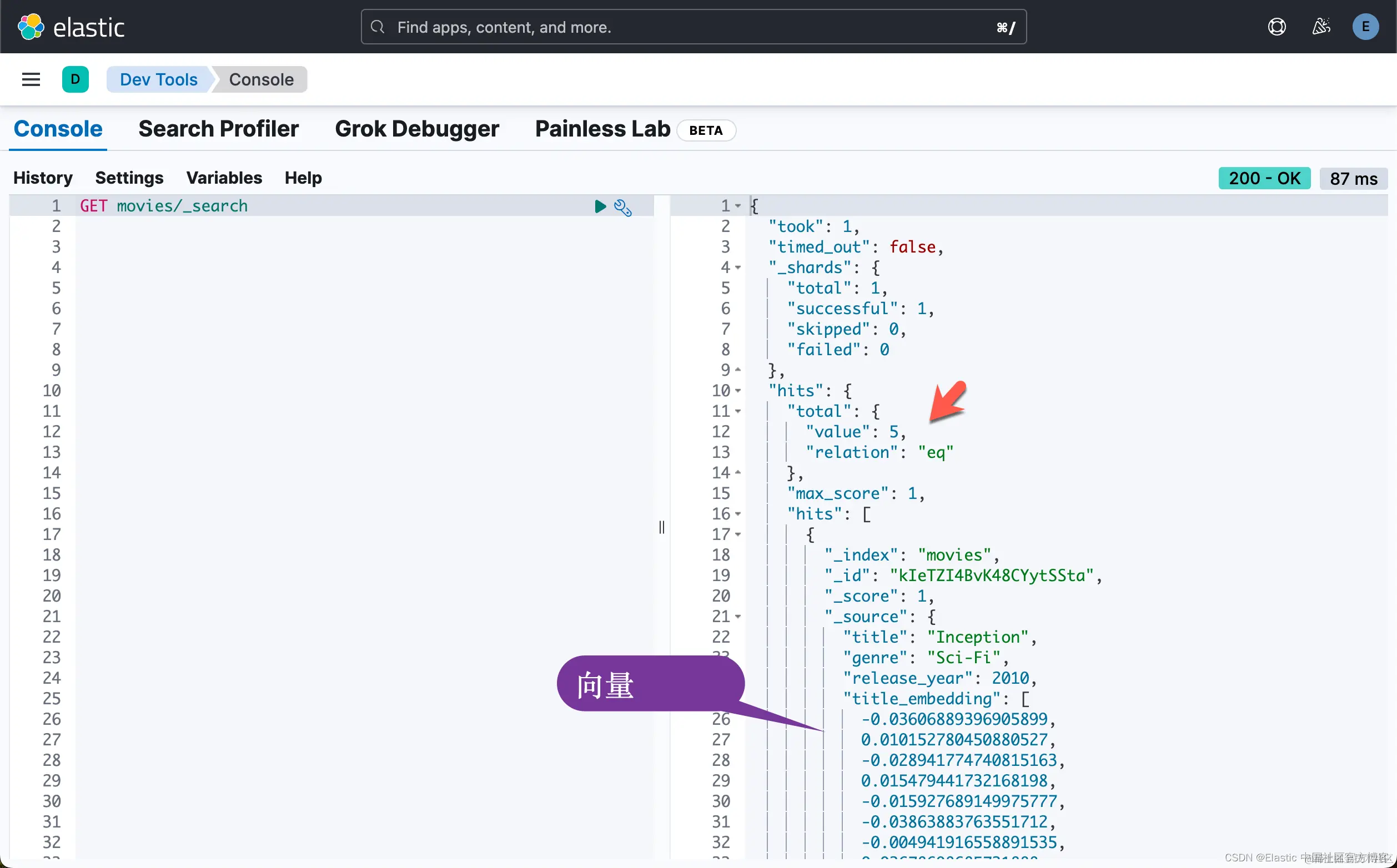Open the History panel
This screenshot has height=868, width=1397.
(x=43, y=178)
